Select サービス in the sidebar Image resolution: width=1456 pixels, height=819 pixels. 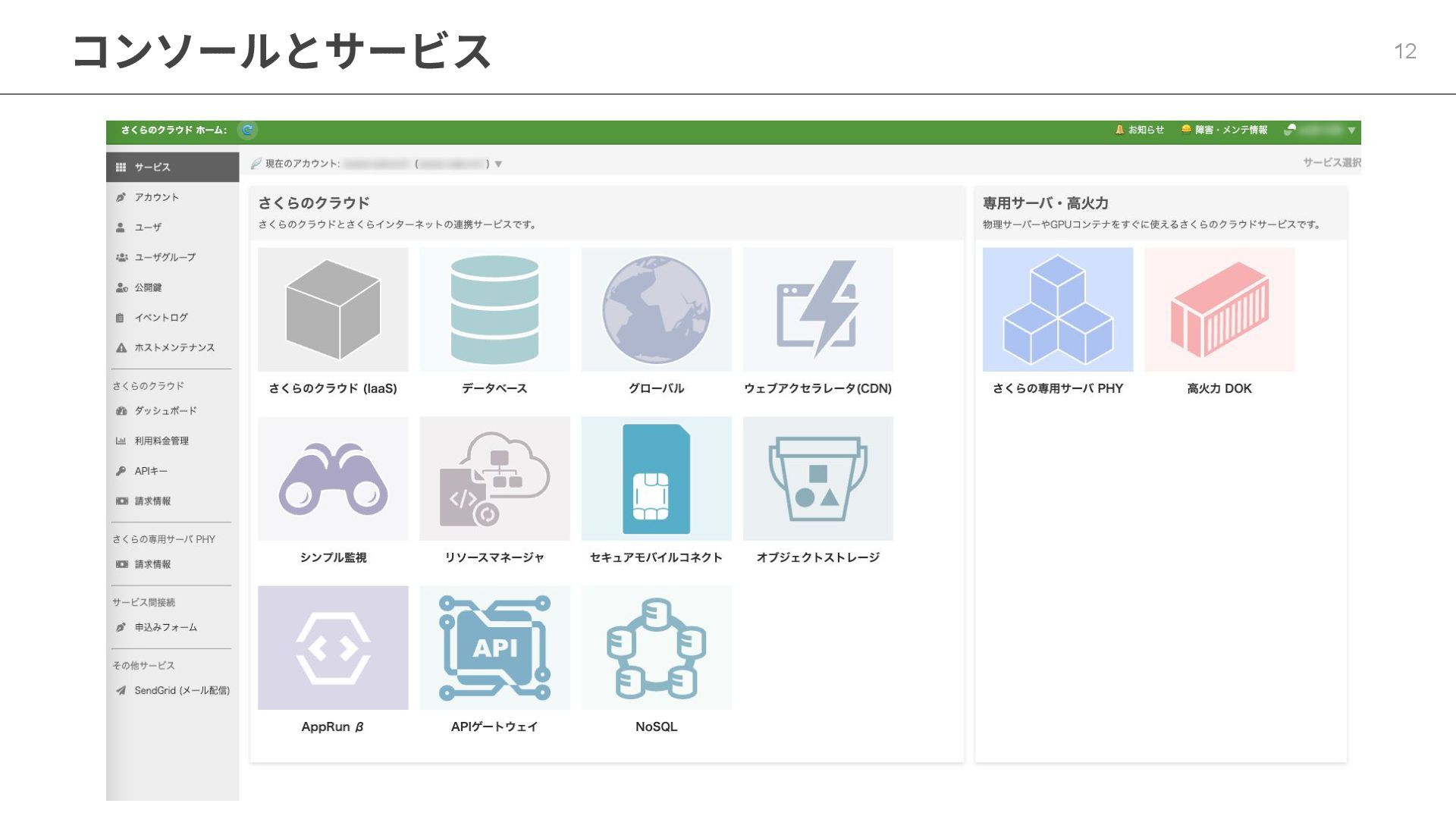coord(152,167)
